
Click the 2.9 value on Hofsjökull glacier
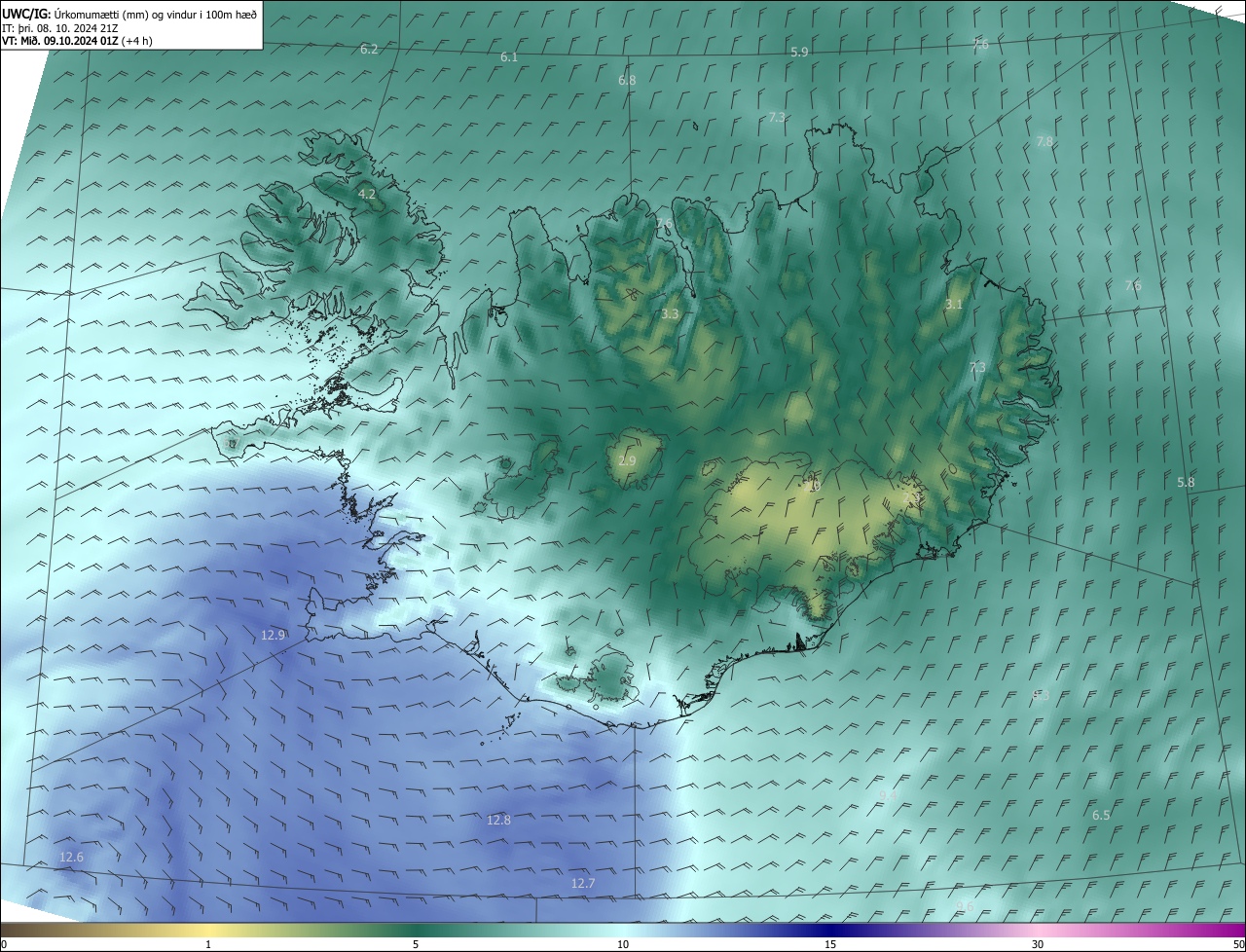pos(627,460)
